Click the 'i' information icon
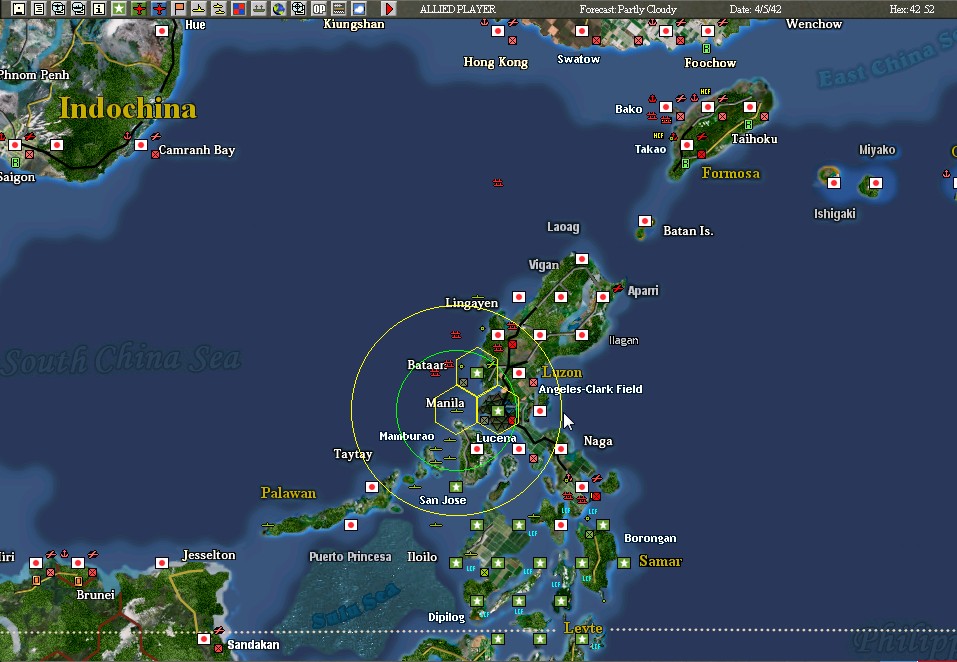The width and height of the screenshot is (957, 662). (x=98, y=9)
